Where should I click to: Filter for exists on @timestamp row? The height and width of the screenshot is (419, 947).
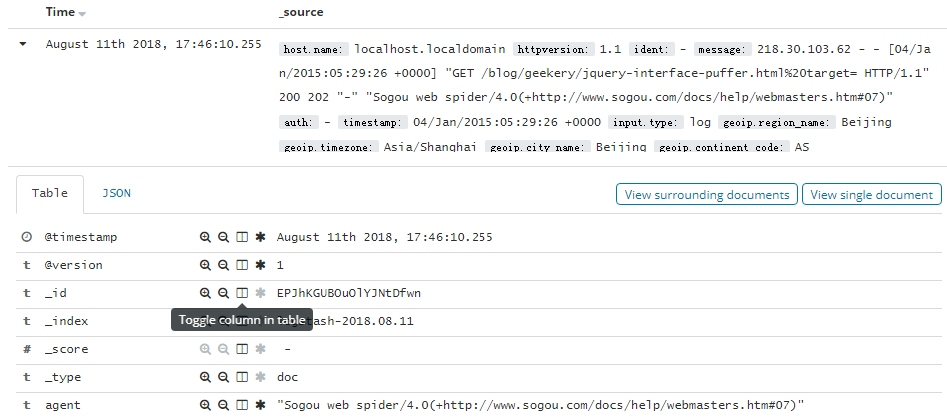tap(260, 237)
